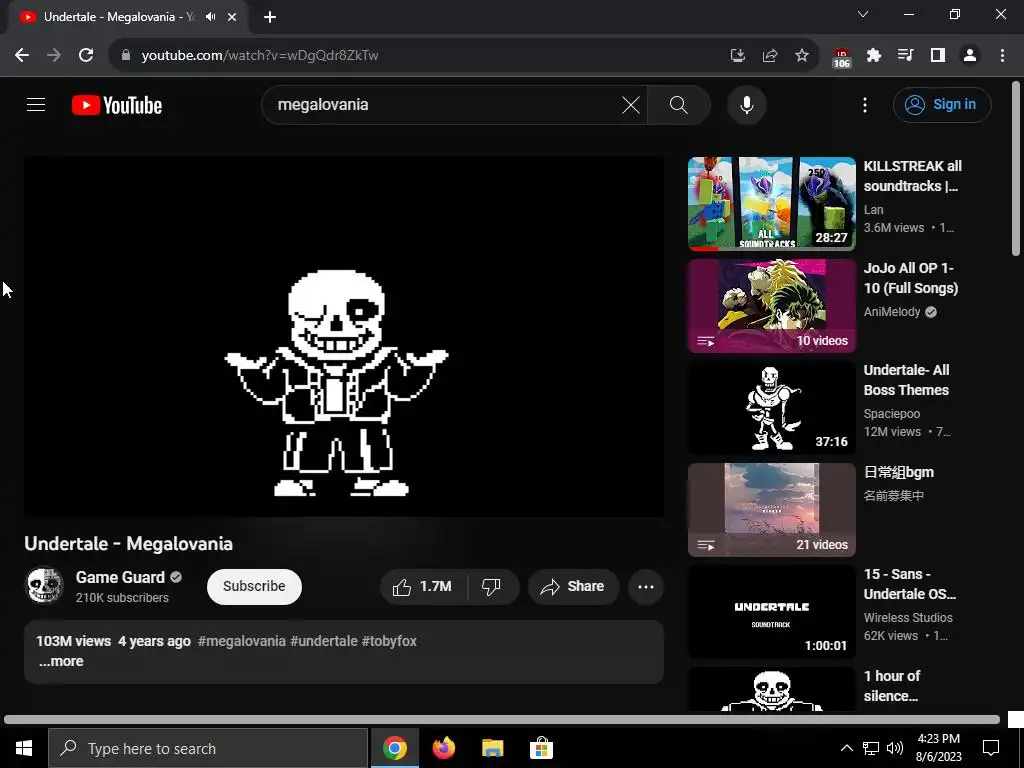The height and width of the screenshot is (768, 1024).
Task: Click the vertical page scrollbar
Action: click(1016, 168)
